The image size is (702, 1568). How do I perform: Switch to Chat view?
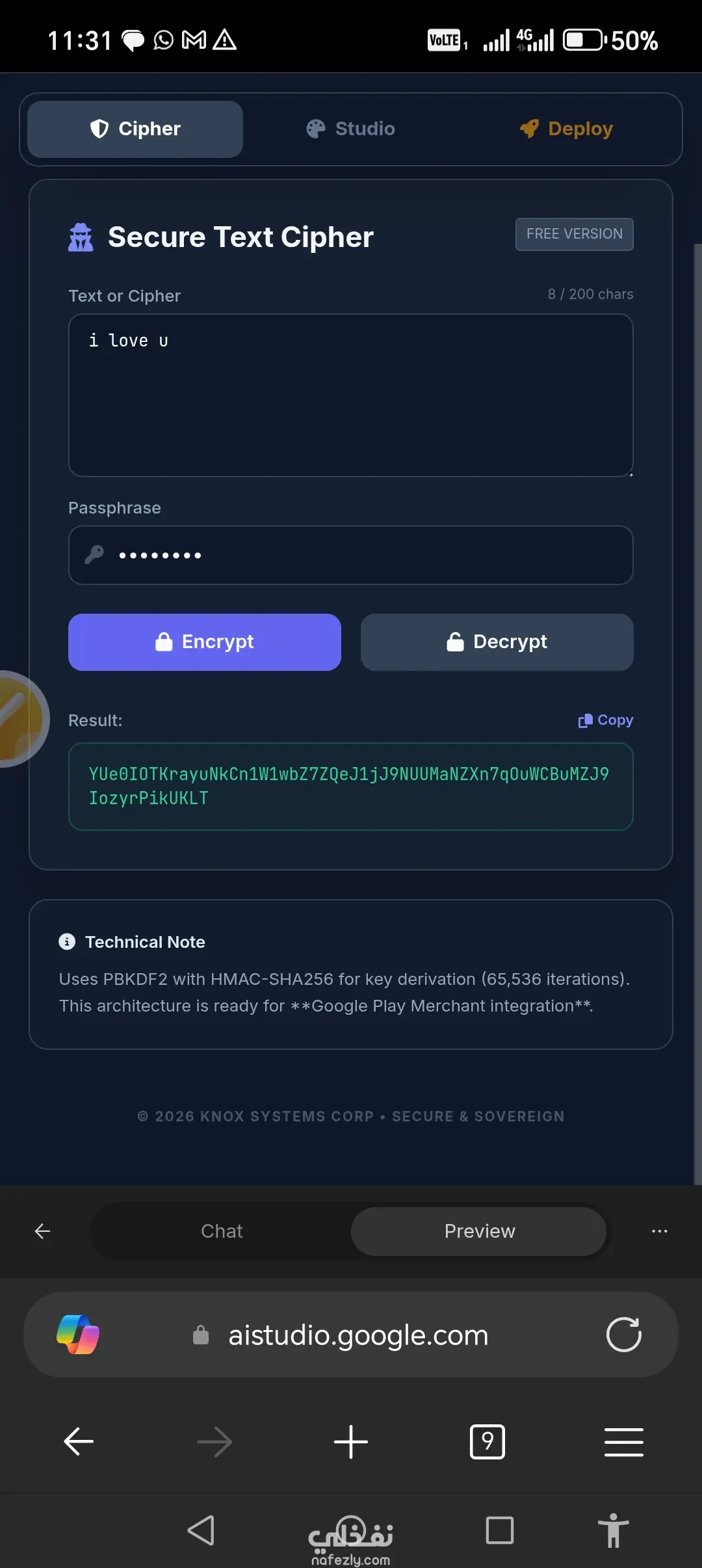tap(222, 1231)
